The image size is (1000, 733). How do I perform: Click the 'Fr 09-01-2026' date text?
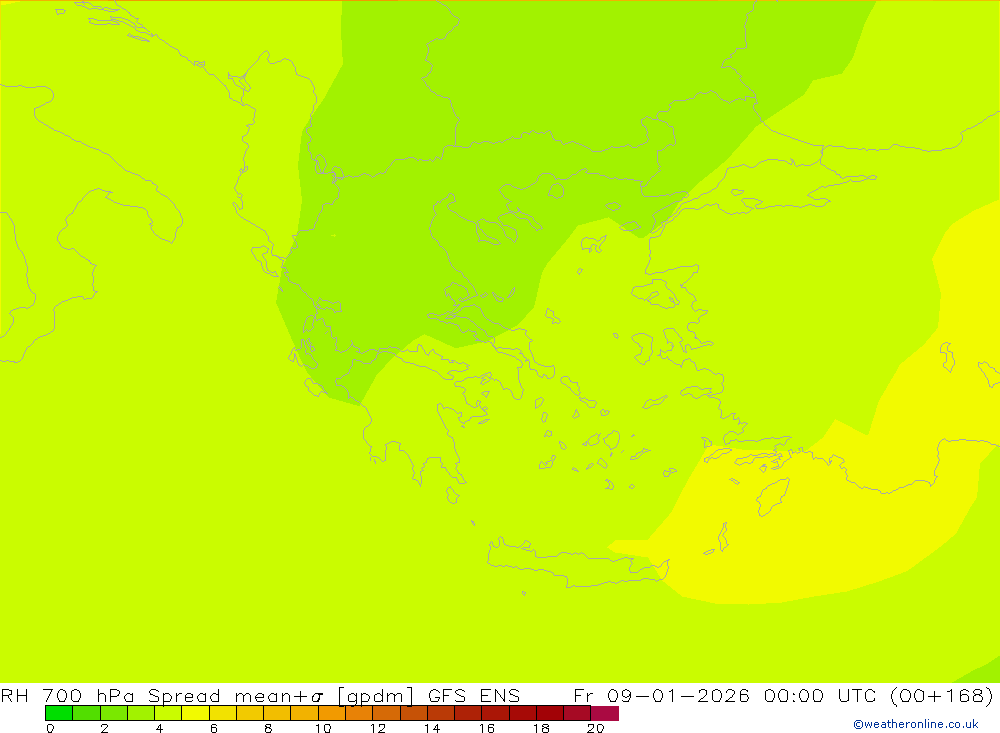(x=662, y=695)
